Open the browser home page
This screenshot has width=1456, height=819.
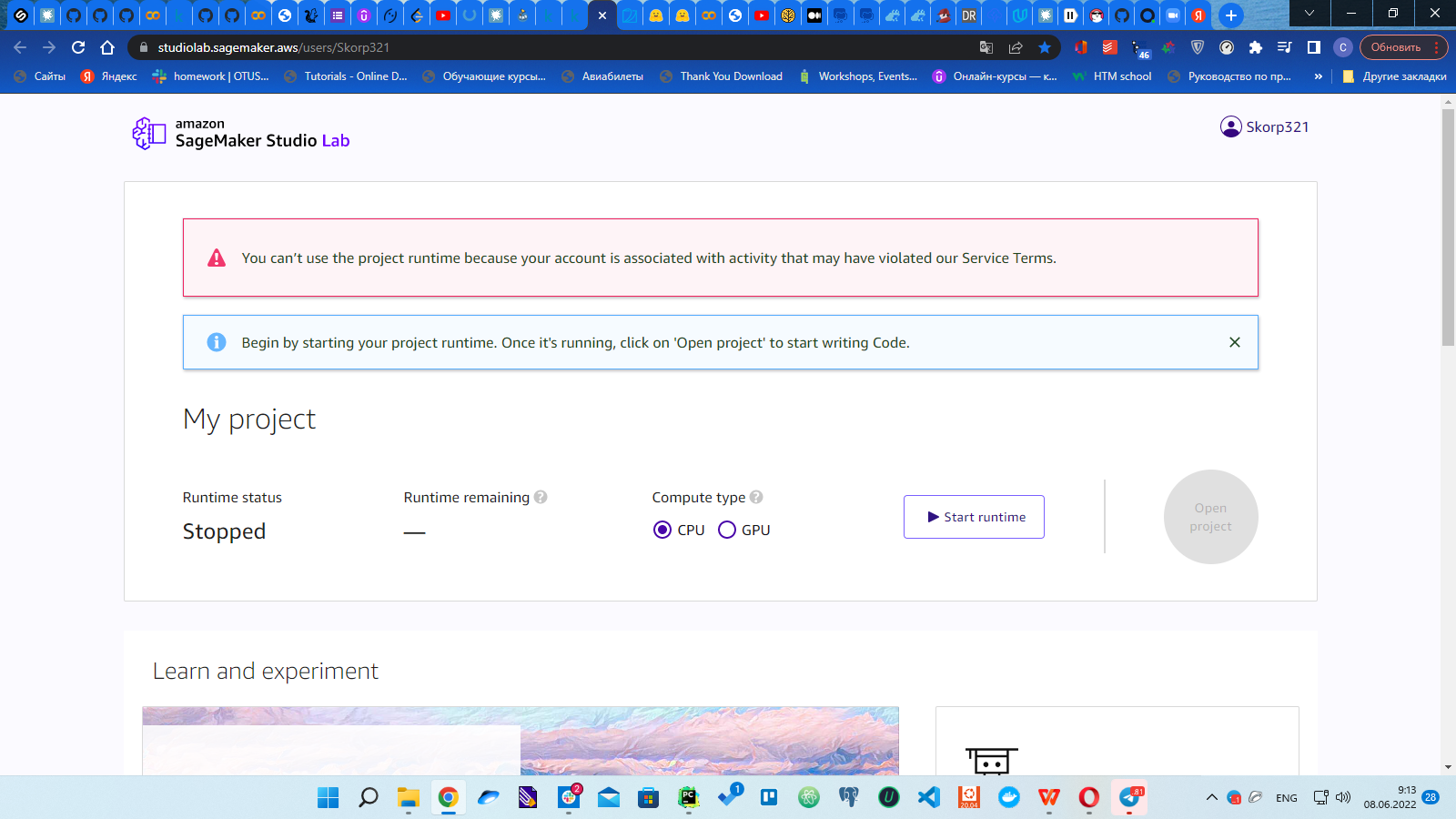coord(107,47)
